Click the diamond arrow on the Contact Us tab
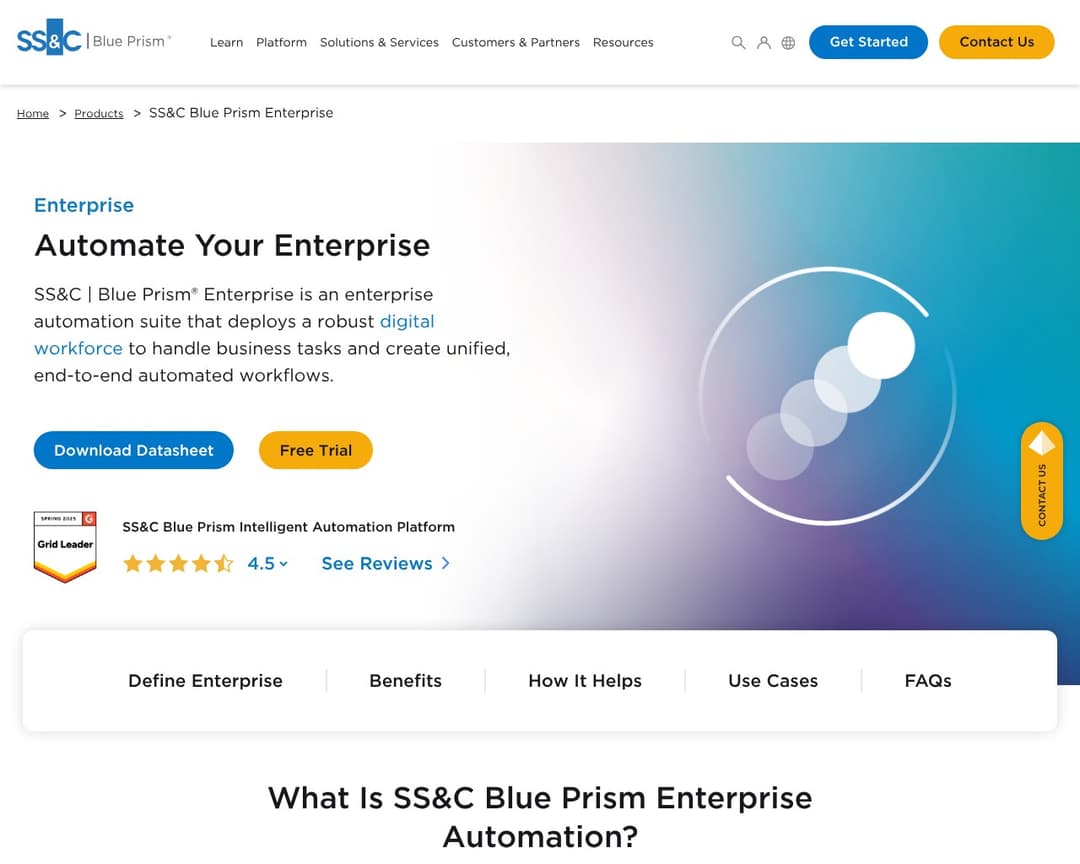1080x864 pixels. click(1041, 442)
